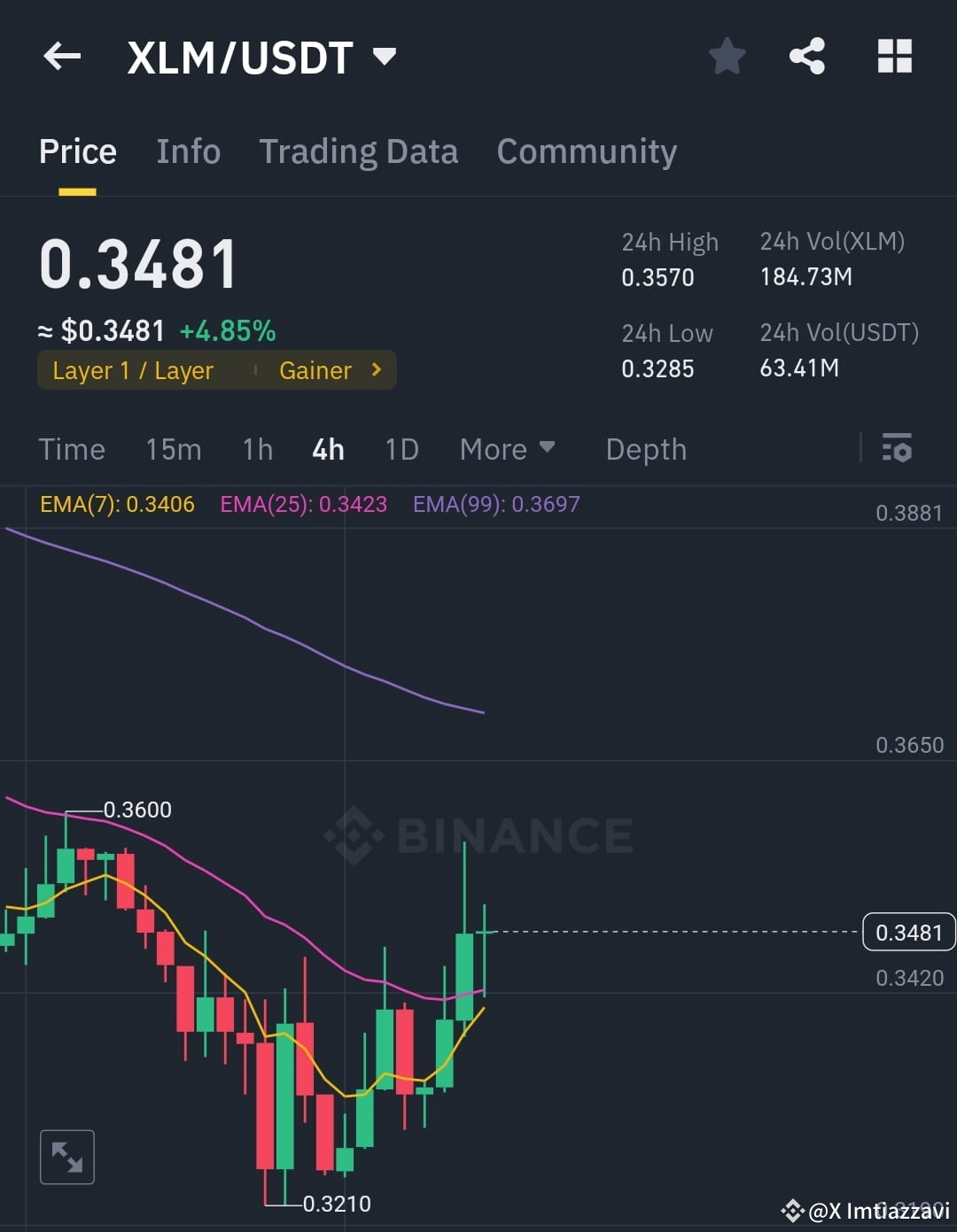Open the More timeframe dropdown
Screen dimensions: 957x1232
coord(507,449)
